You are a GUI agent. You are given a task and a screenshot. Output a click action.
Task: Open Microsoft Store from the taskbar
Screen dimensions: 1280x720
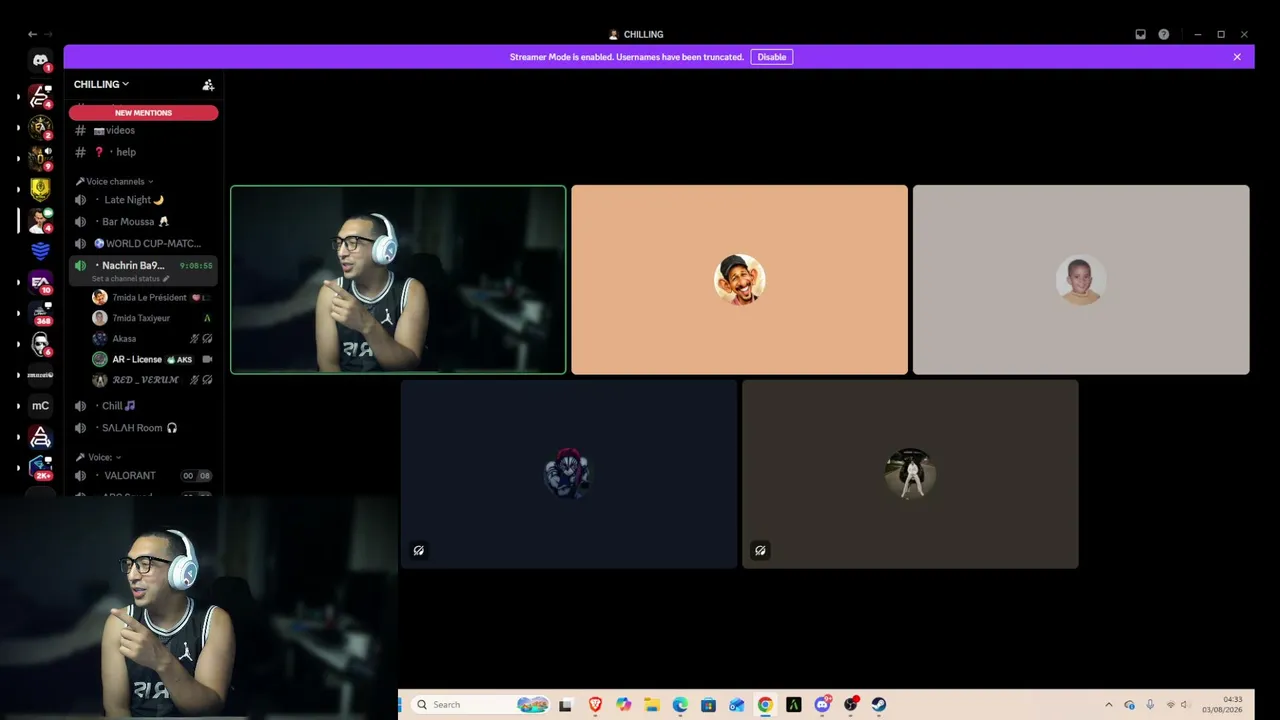pyautogui.click(x=708, y=705)
